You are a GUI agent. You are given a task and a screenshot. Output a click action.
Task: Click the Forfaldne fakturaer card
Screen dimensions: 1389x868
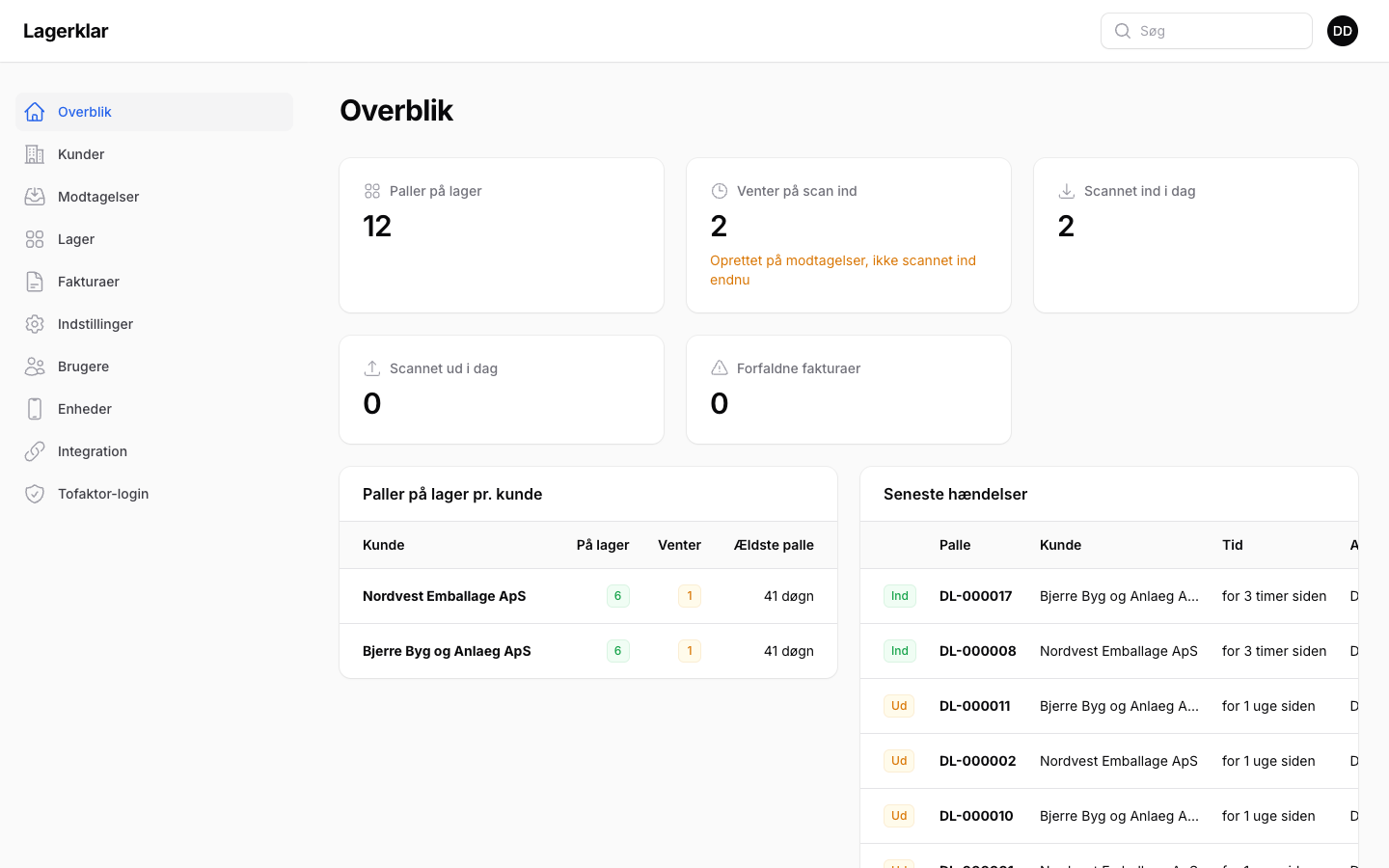tap(849, 390)
